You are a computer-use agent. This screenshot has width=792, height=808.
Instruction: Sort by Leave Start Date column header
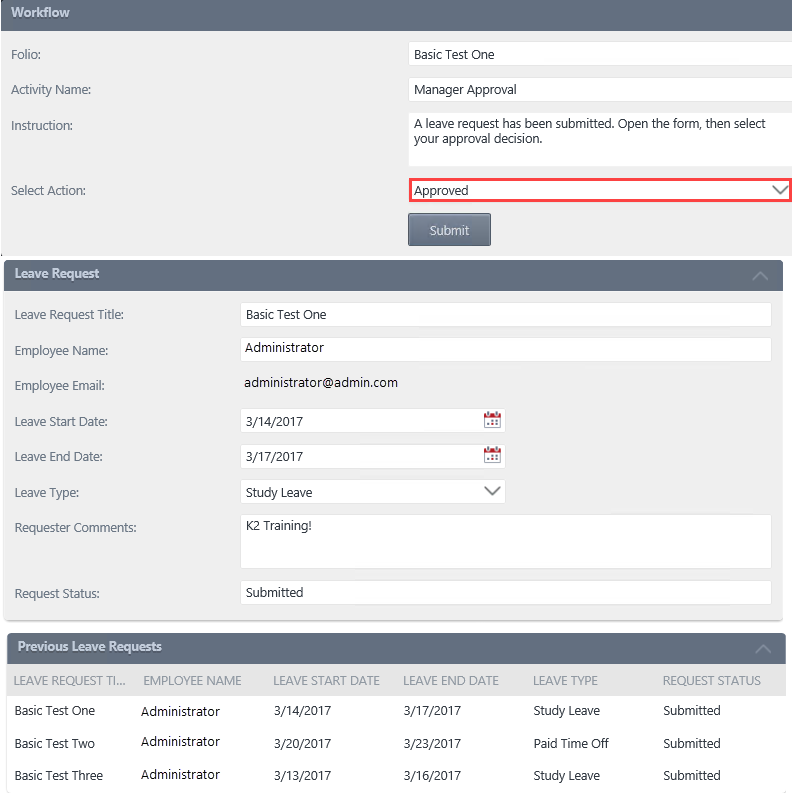coord(326,681)
